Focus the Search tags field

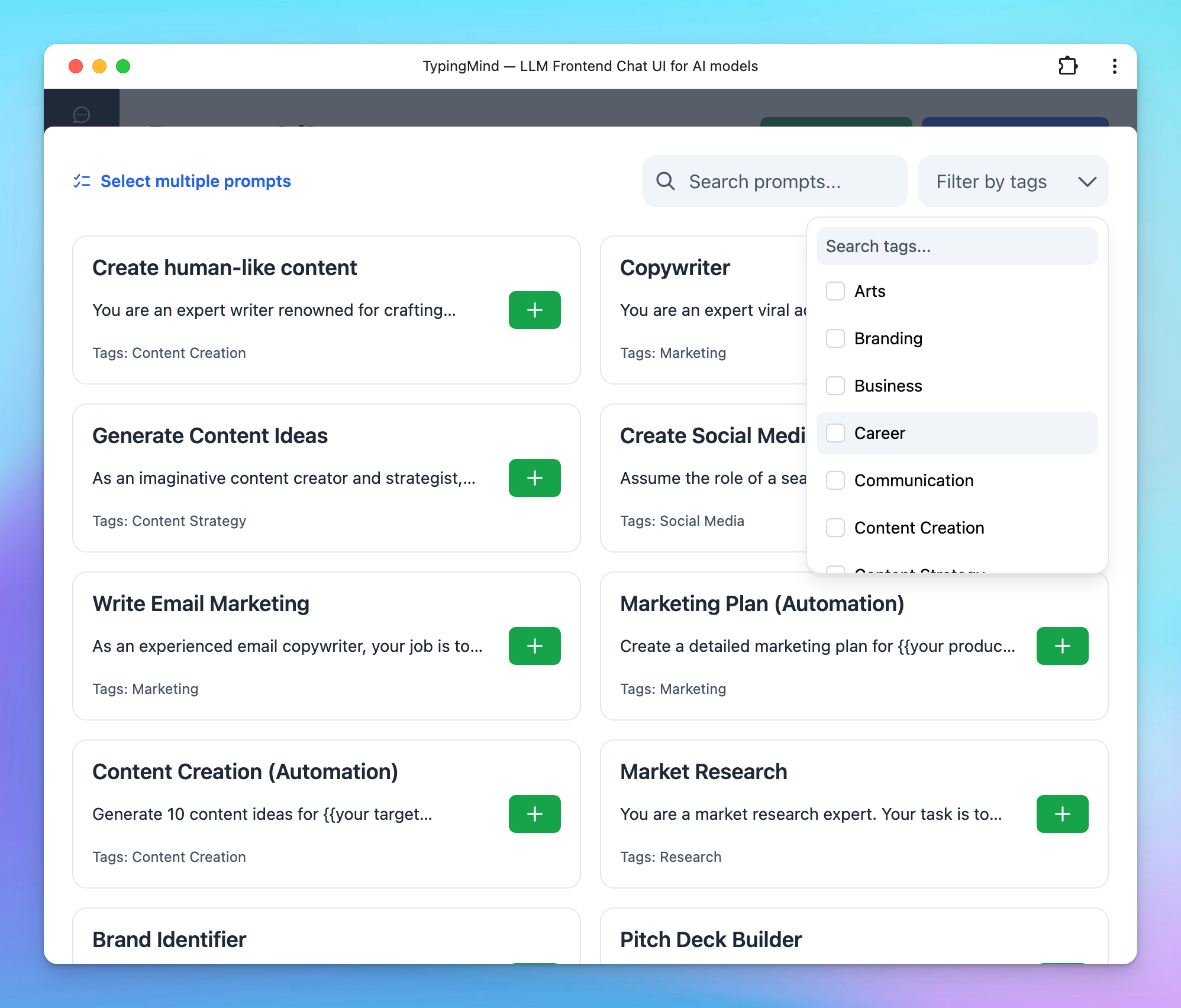tap(957, 246)
